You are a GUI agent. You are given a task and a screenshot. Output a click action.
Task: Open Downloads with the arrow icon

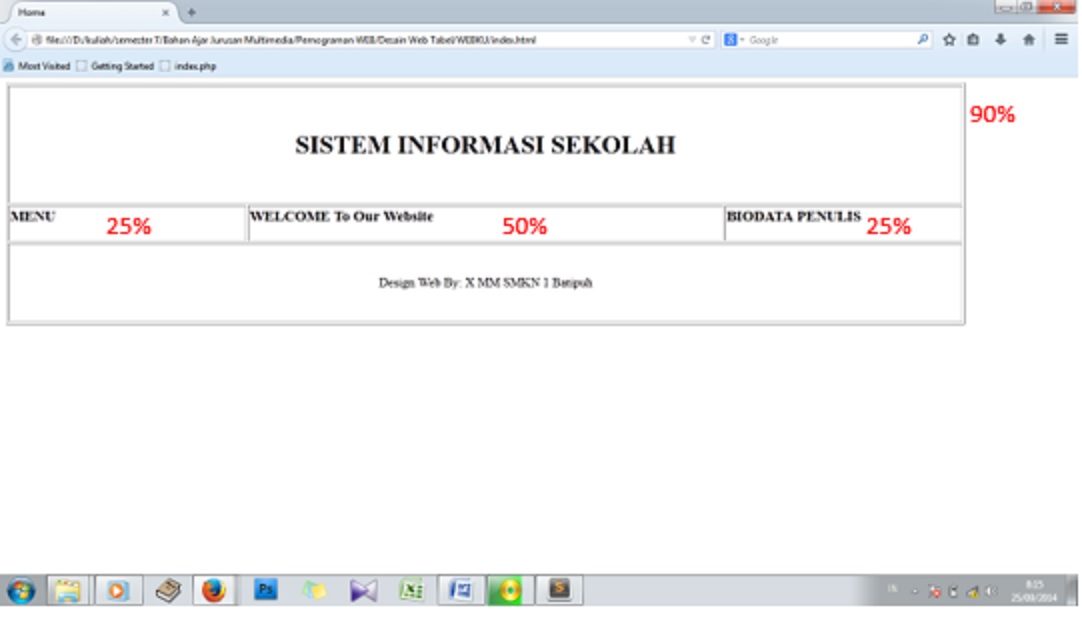pyautogui.click(x=1000, y=40)
